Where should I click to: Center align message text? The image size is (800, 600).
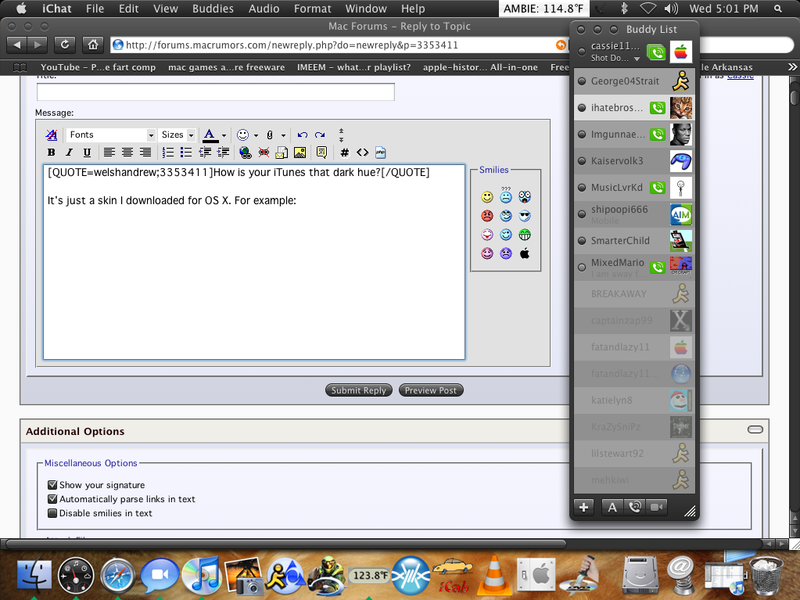tap(127, 152)
